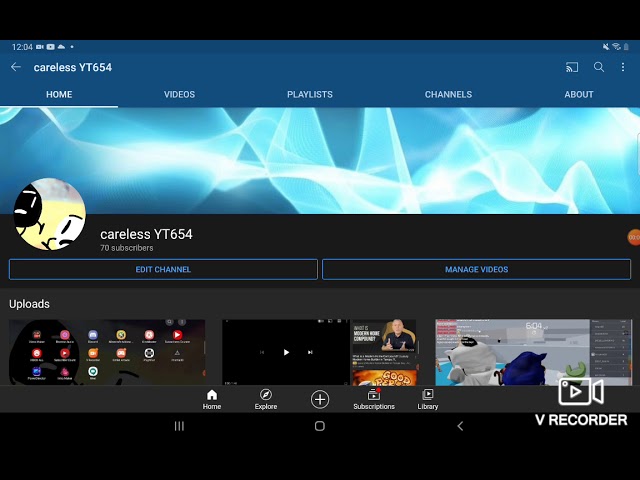Open the Subscriptions icon
The image size is (640, 480).
click(x=374, y=399)
